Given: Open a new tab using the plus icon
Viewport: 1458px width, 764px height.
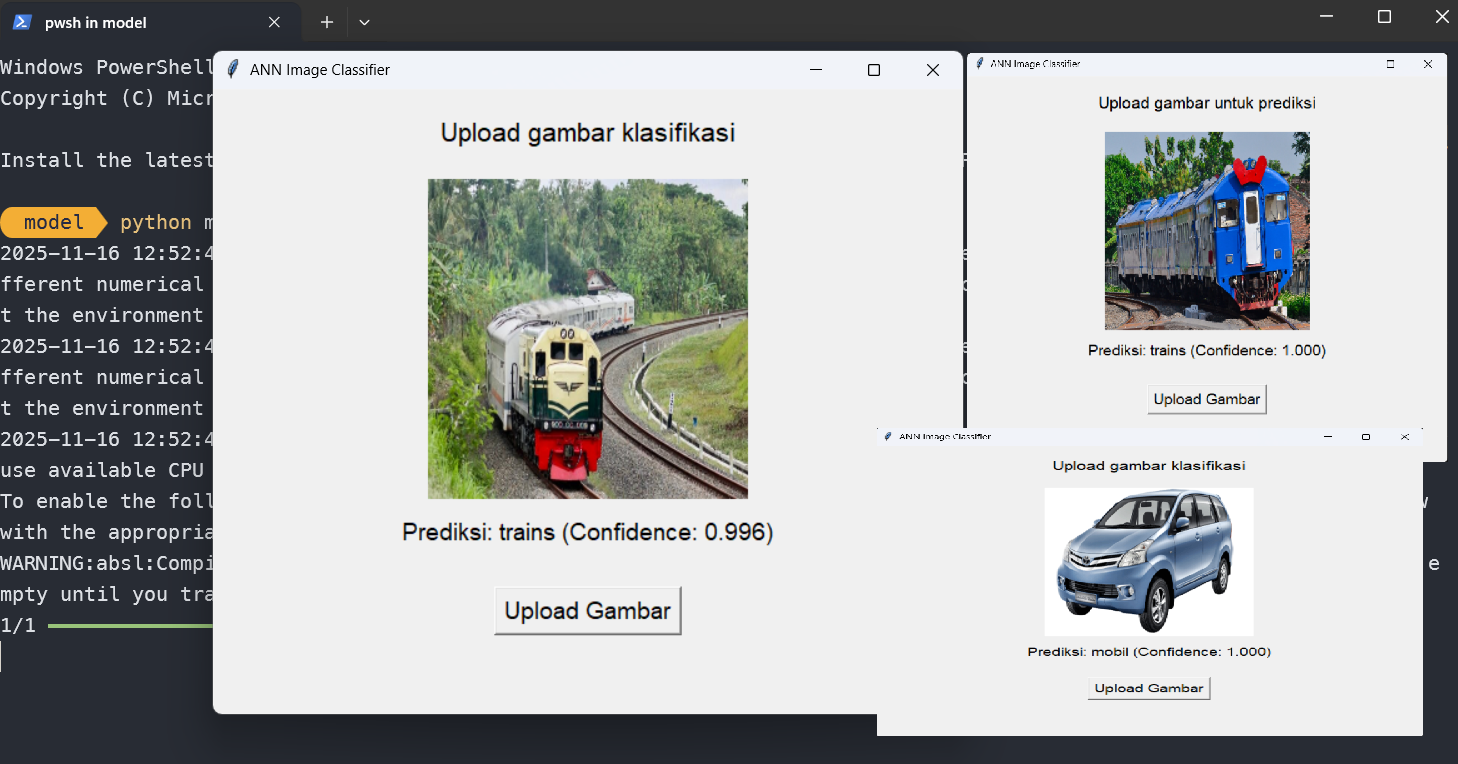Looking at the screenshot, I should [328, 21].
